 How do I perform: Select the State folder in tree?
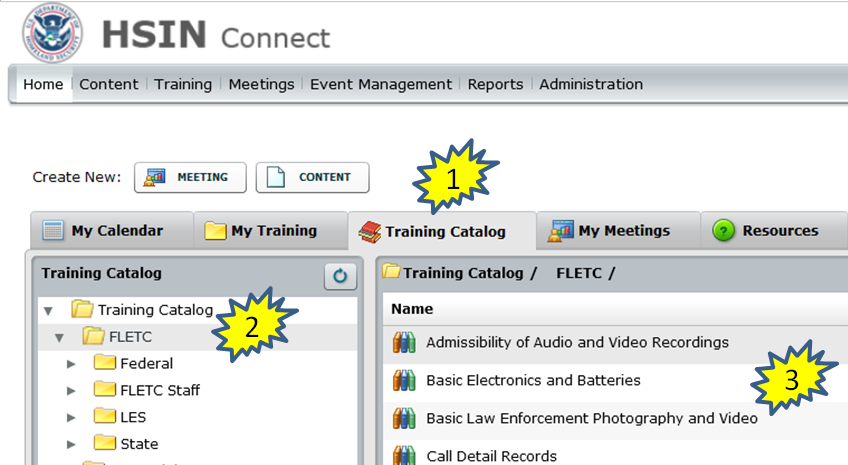click(139, 444)
